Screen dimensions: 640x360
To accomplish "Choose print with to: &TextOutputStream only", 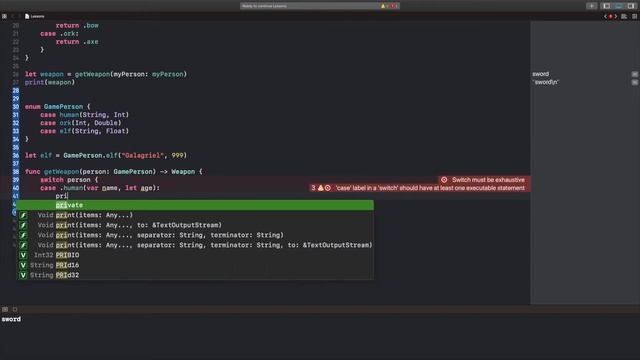I will click(195, 225).
